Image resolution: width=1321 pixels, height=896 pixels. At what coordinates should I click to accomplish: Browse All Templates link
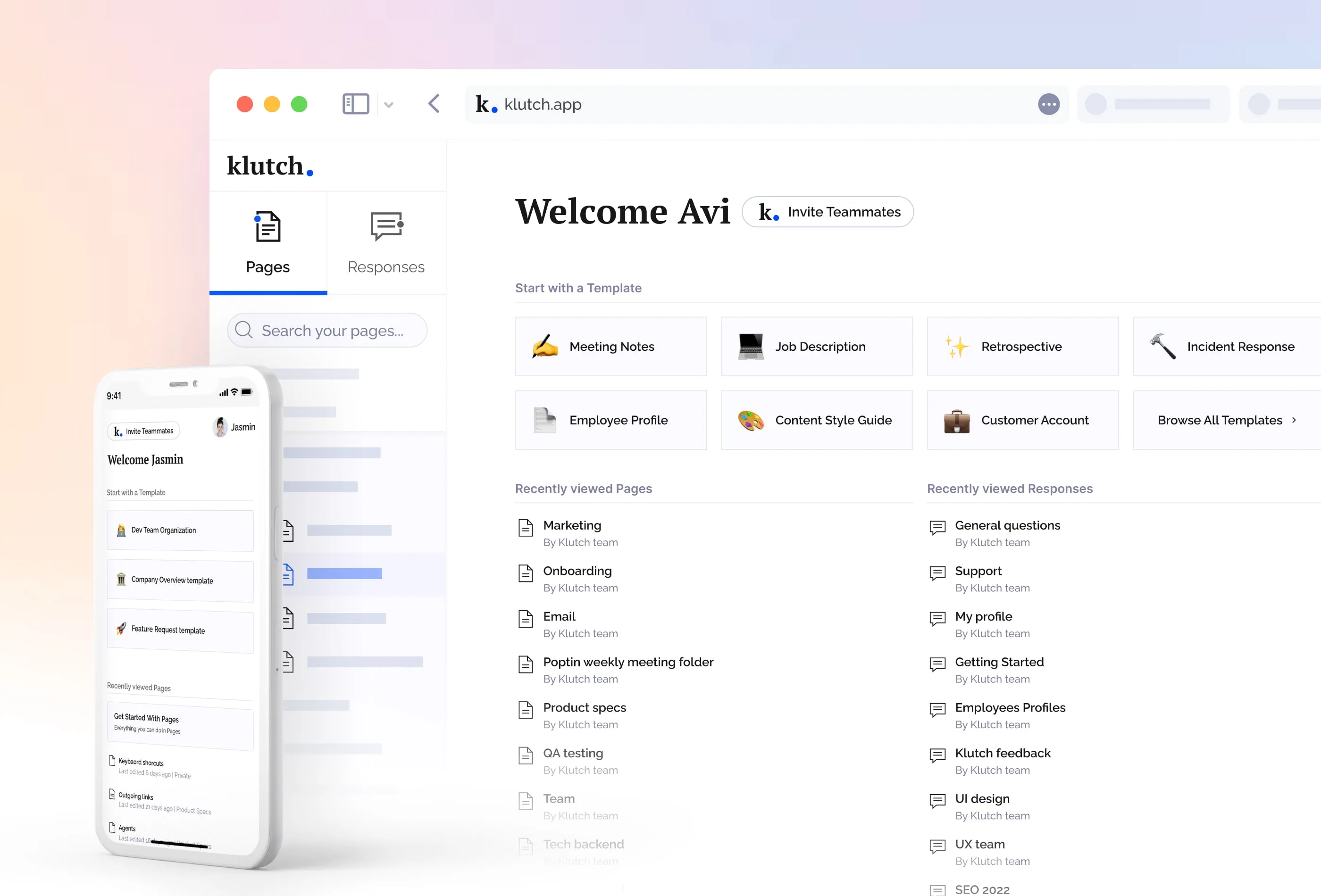click(x=1227, y=420)
